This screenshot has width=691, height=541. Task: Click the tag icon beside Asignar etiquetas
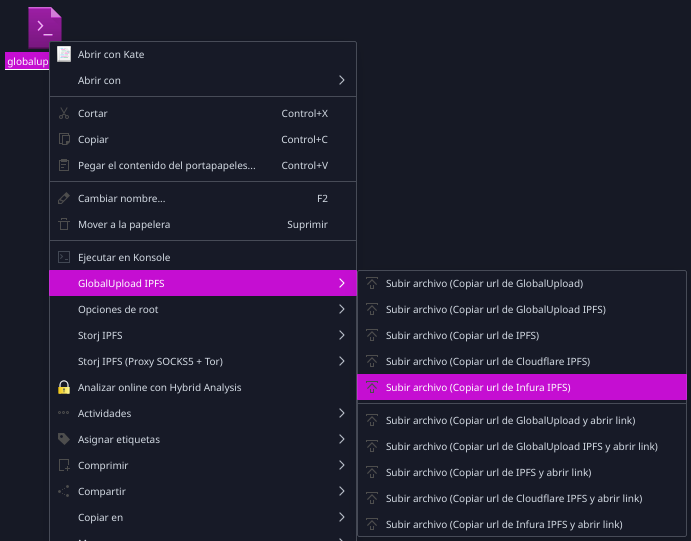coord(64,439)
